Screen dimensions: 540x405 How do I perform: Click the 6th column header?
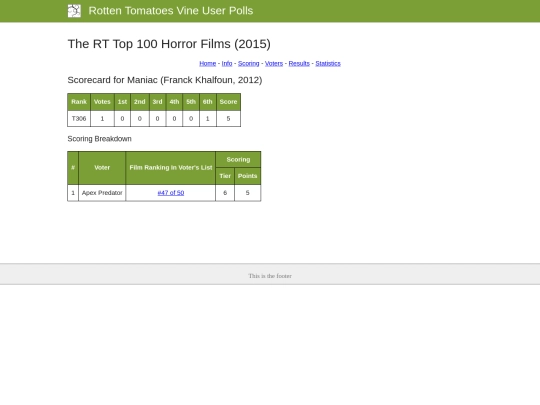tap(208, 102)
